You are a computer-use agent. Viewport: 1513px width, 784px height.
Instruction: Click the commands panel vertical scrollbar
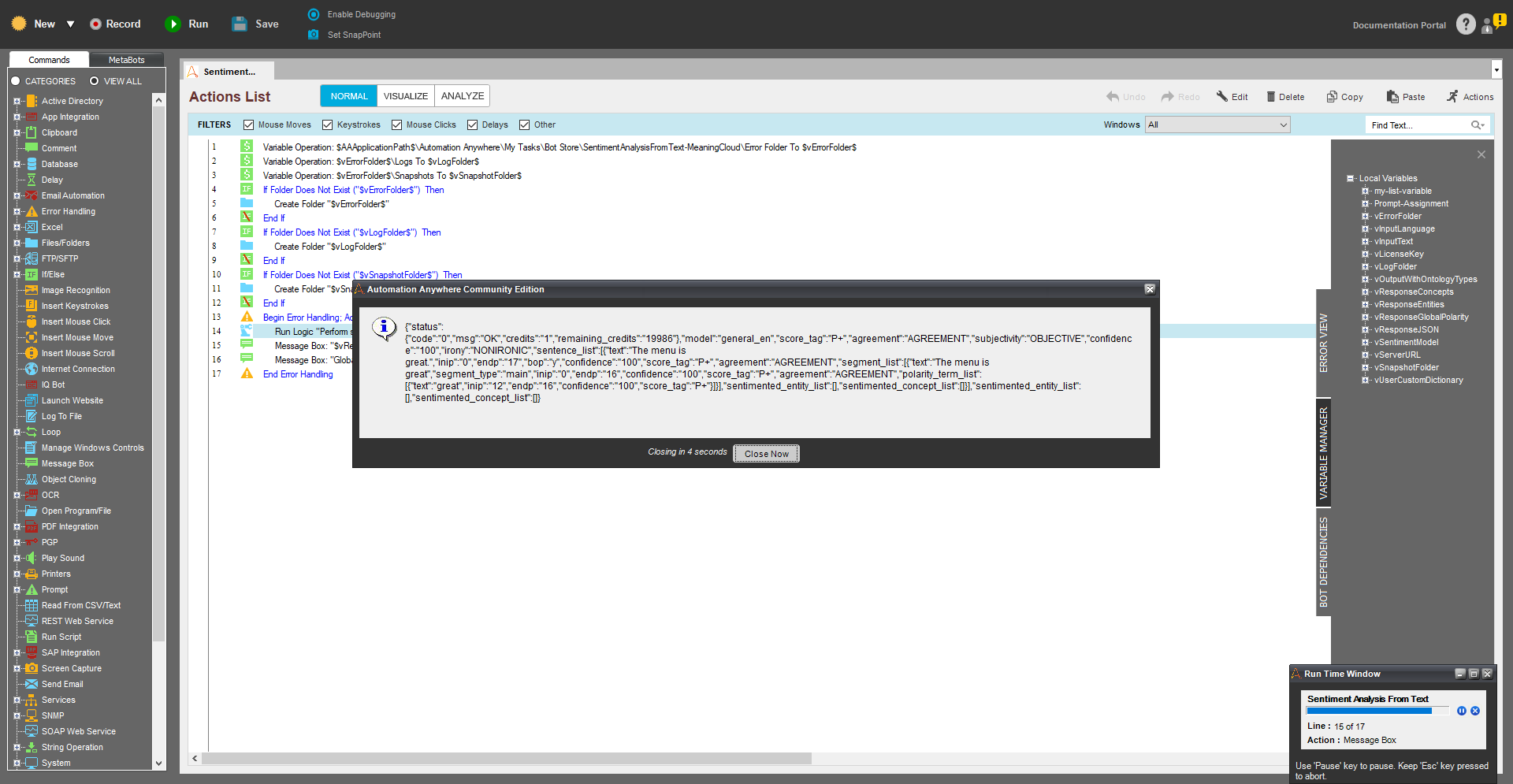pos(158,374)
